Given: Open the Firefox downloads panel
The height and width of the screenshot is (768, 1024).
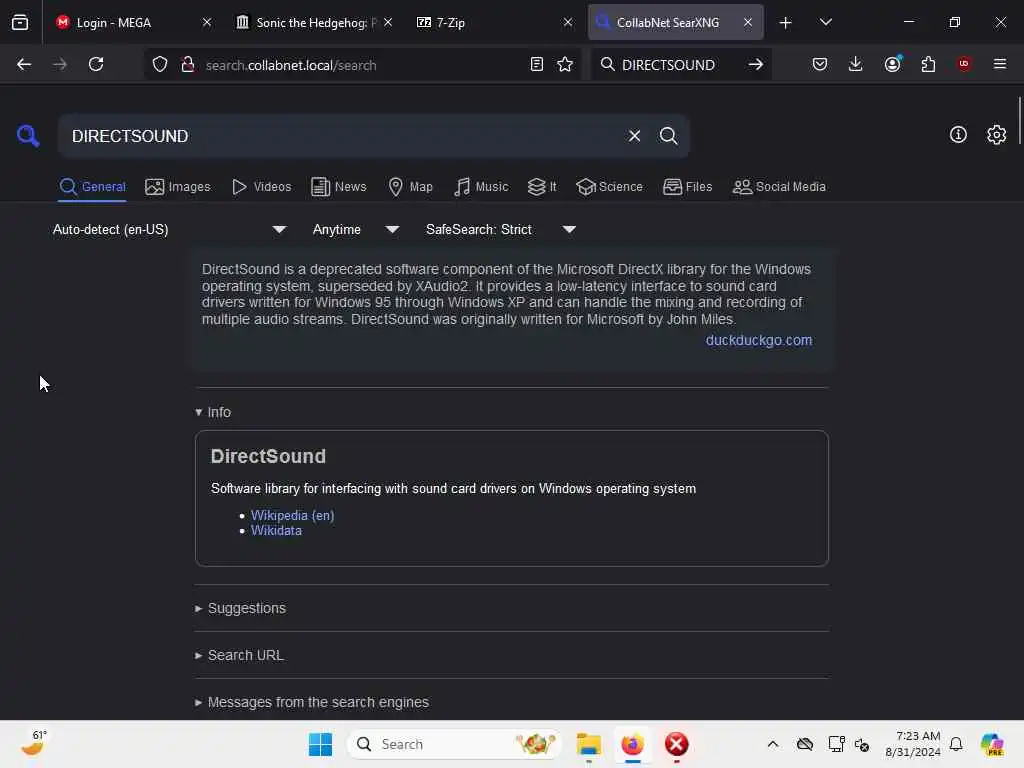Looking at the screenshot, I should [856, 64].
